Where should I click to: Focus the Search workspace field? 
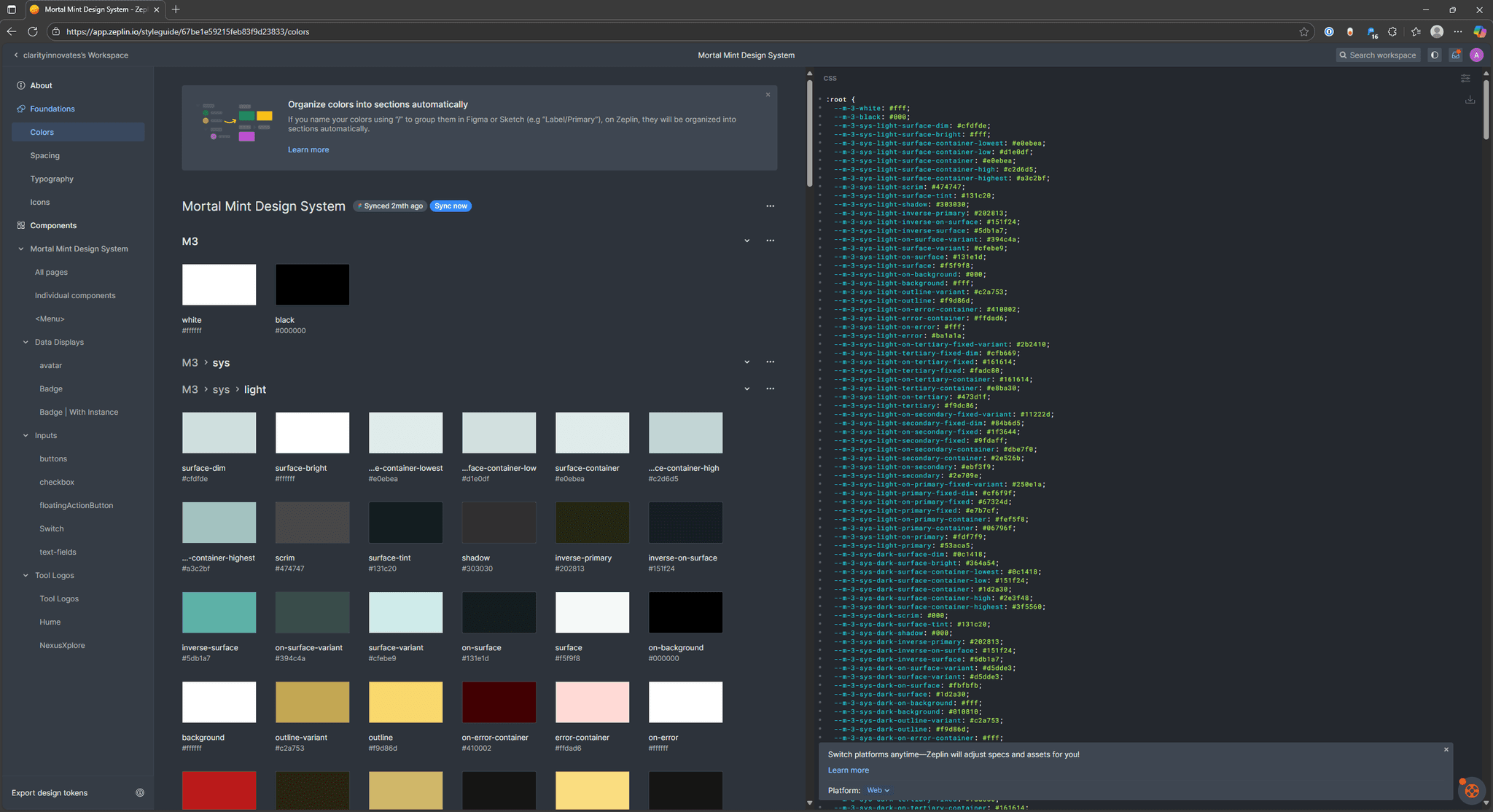(1378, 55)
